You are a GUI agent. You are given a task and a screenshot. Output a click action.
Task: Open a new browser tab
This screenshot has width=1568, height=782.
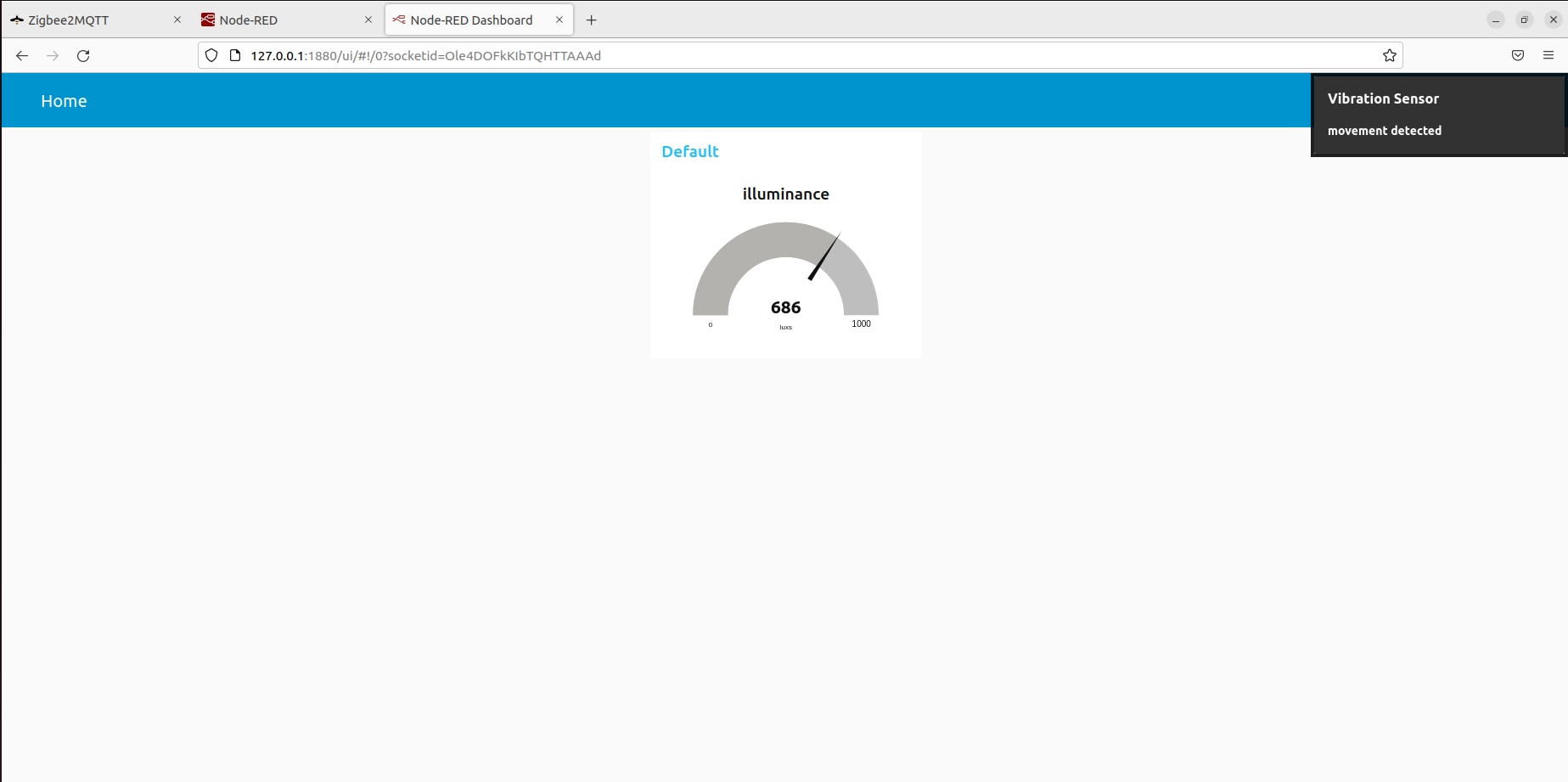[592, 20]
